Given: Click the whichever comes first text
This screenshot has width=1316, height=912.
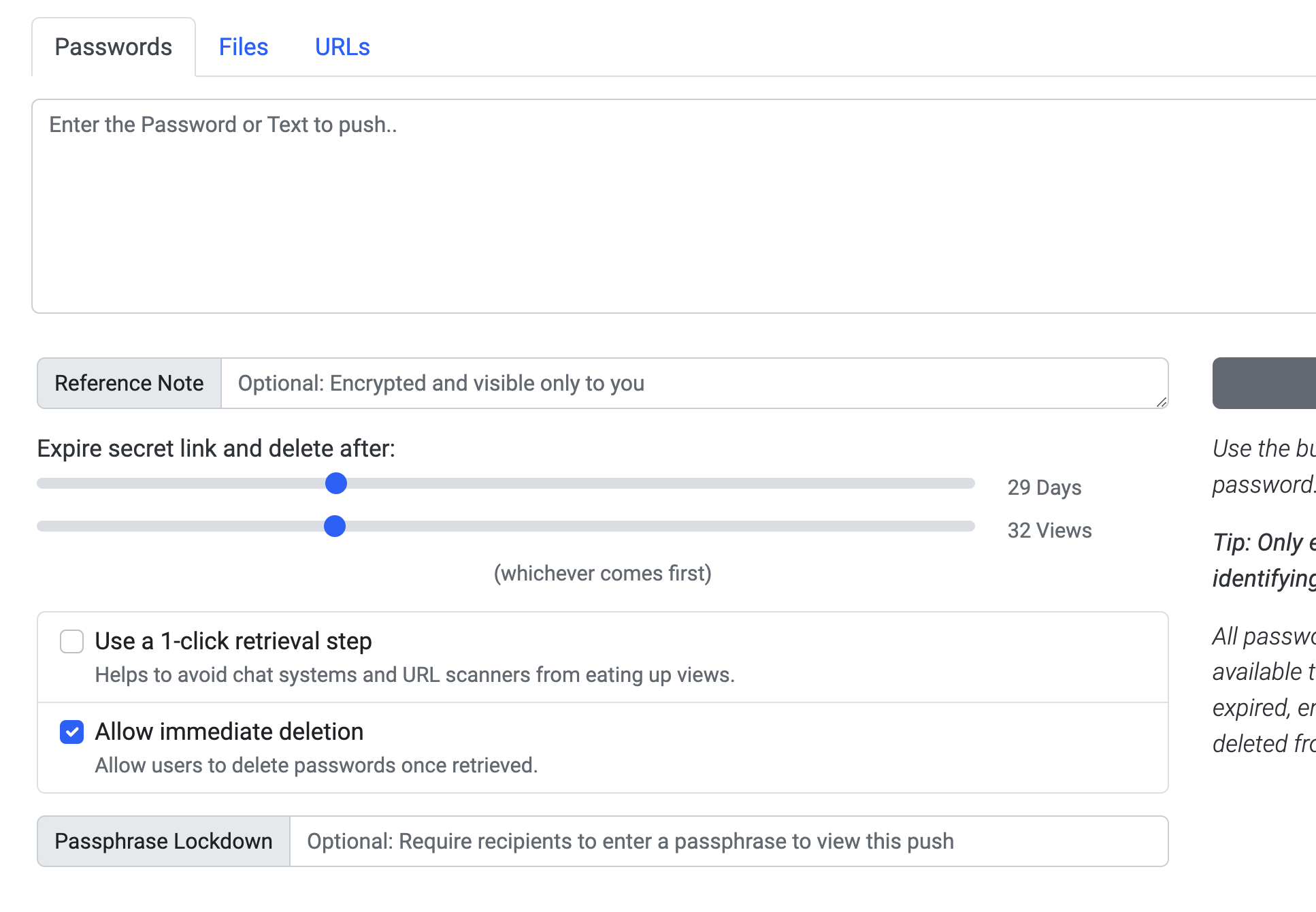Looking at the screenshot, I should 602,573.
